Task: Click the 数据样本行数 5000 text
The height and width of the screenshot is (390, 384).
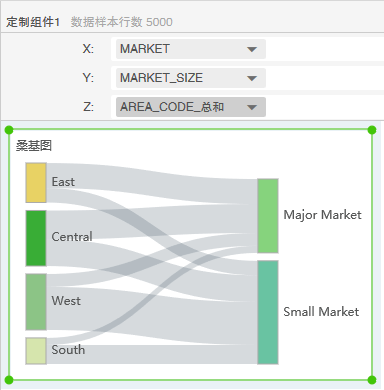Action: tap(122, 22)
